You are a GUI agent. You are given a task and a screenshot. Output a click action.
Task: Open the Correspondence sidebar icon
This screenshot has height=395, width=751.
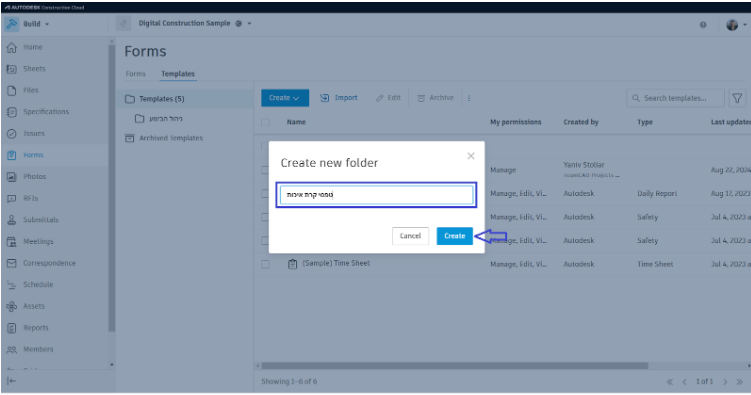point(11,263)
